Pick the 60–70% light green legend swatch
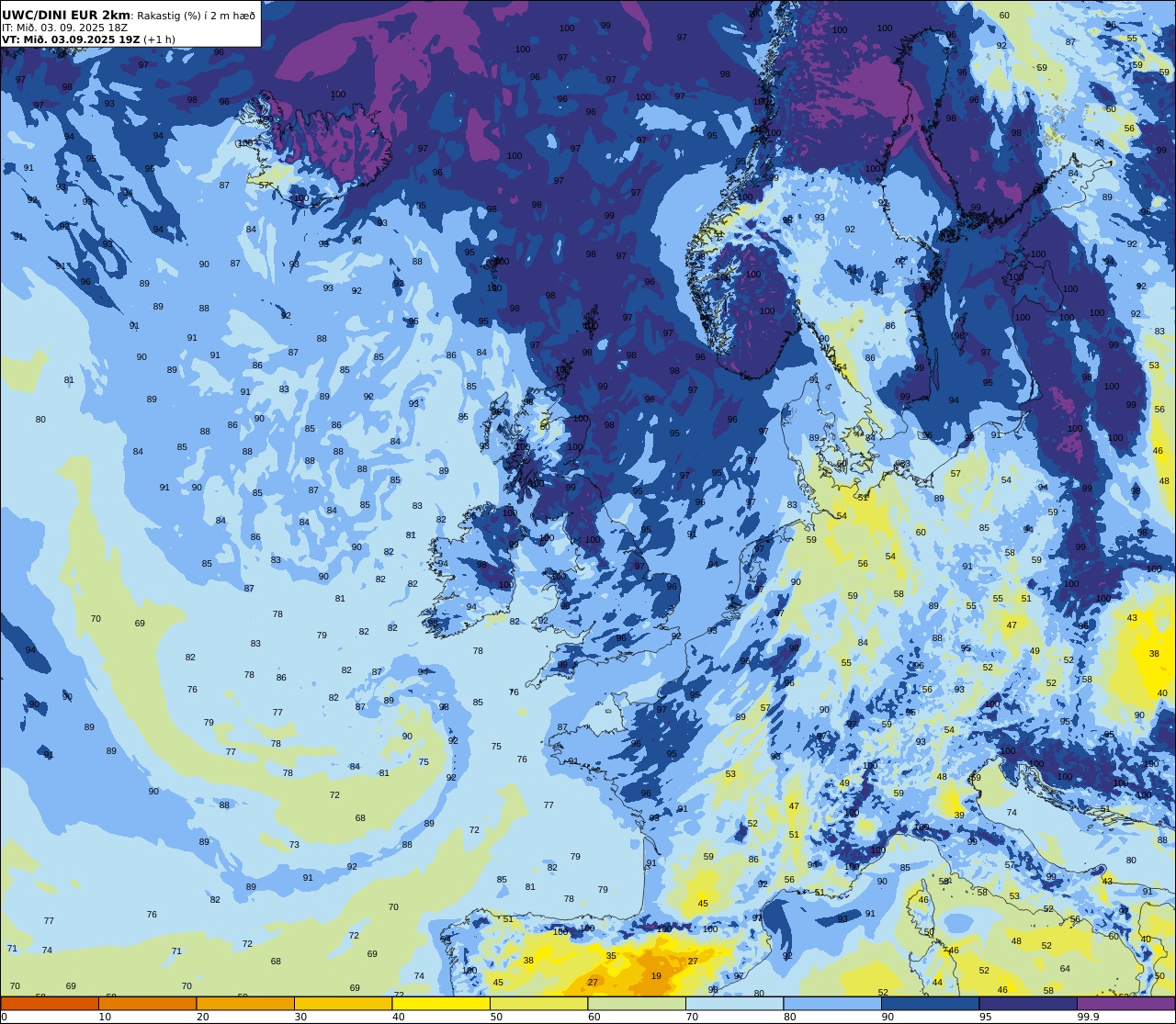Image resolution: width=1176 pixels, height=1024 pixels. (637, 1003)
